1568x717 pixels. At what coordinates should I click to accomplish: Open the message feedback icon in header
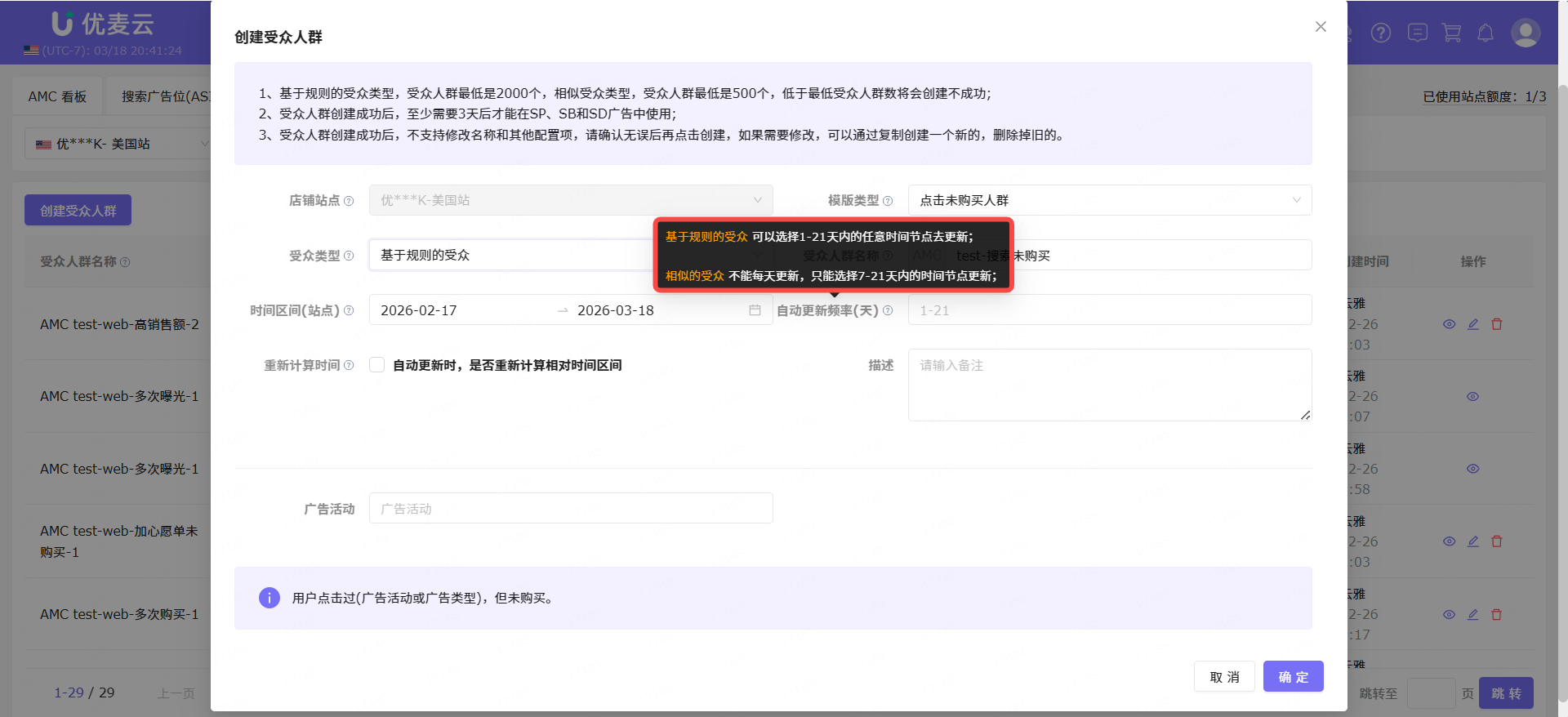pos(1418,33)
